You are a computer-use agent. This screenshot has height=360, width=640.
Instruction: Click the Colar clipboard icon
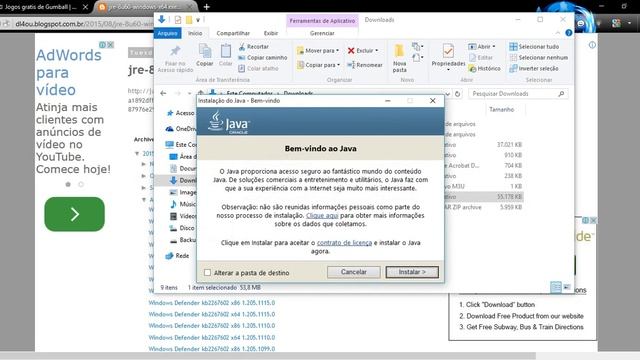(225, 51)
